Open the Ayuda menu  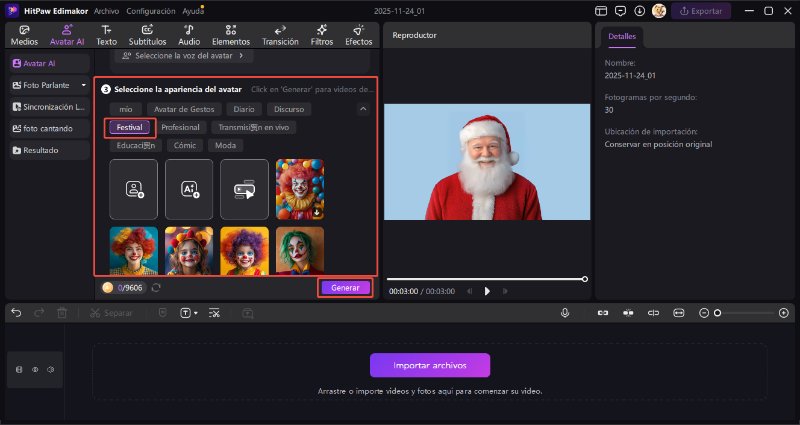pyautogui.click(x=193, y=11)
